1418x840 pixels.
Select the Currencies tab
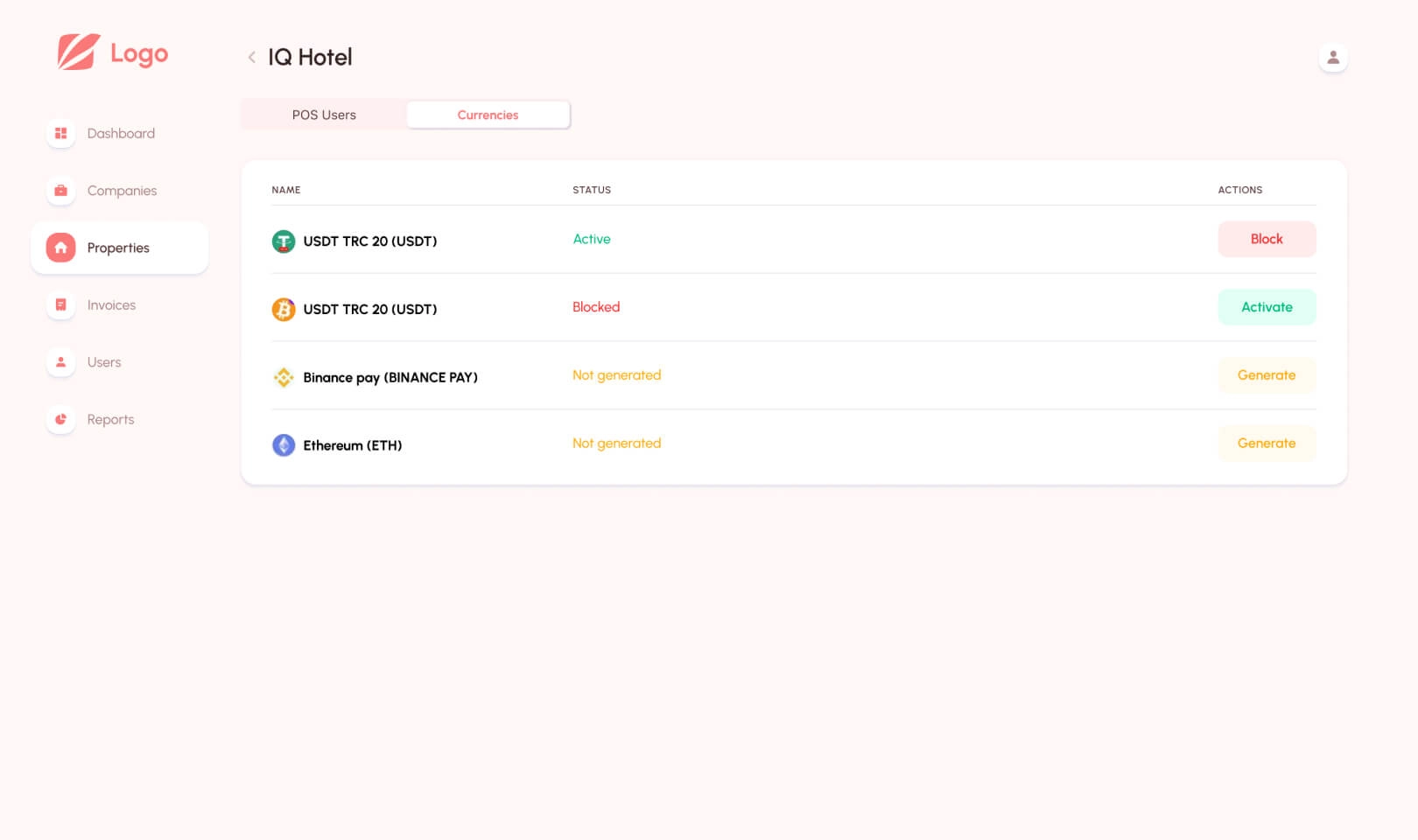click(x=488, y=115)
